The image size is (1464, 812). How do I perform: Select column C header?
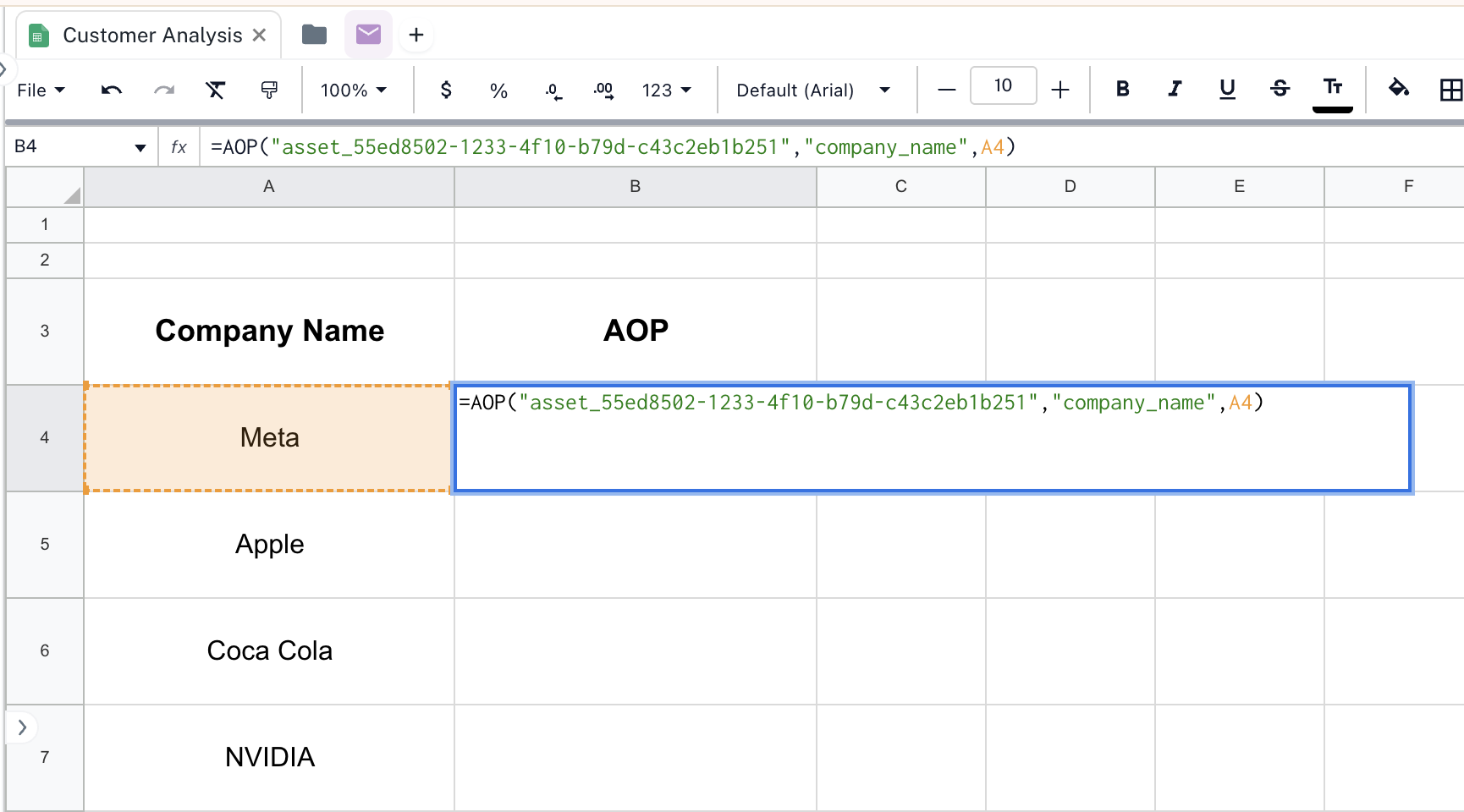(x=901, y=187)
